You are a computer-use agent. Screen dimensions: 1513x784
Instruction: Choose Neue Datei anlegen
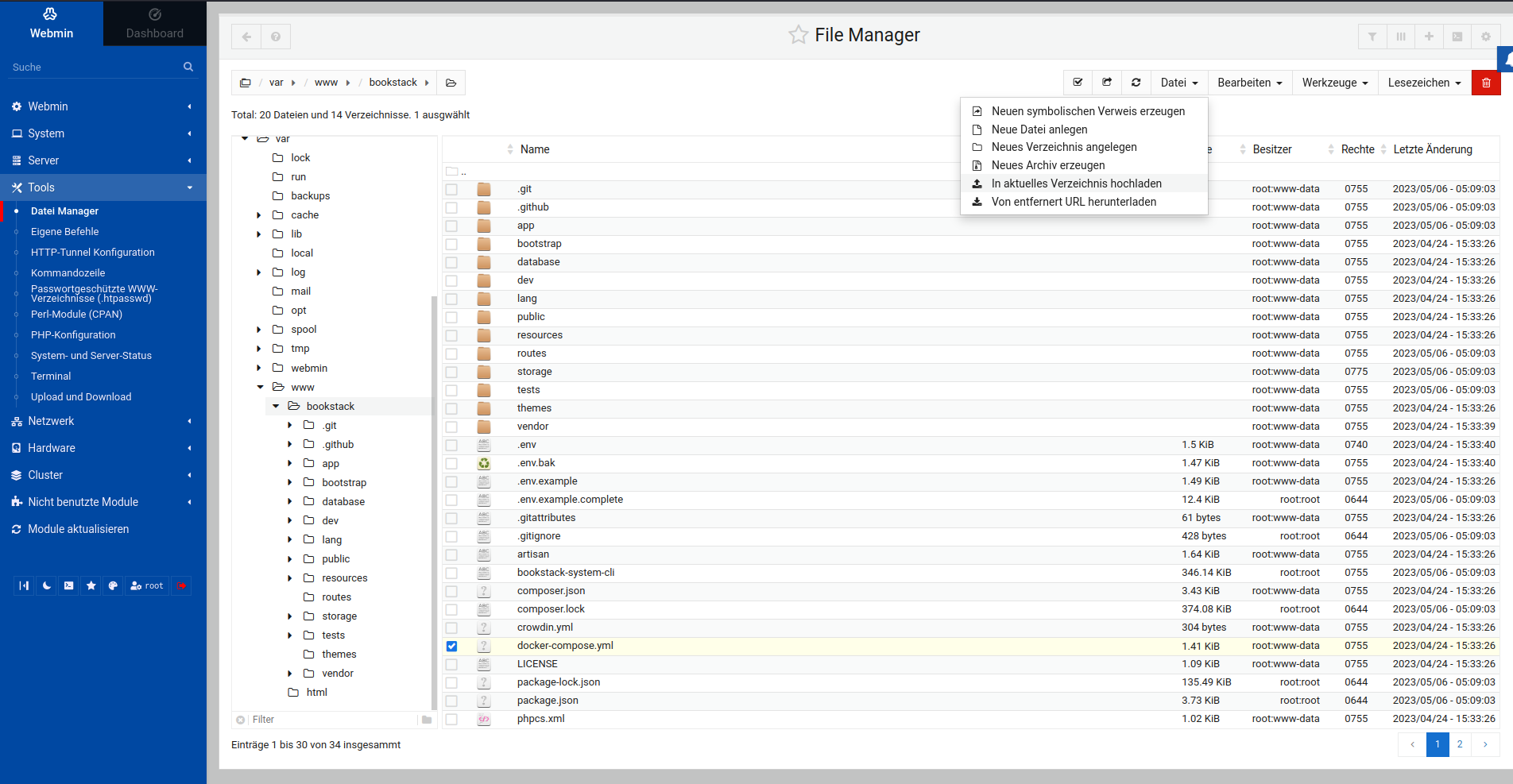pyautogui.click(x=1084, y=129)
